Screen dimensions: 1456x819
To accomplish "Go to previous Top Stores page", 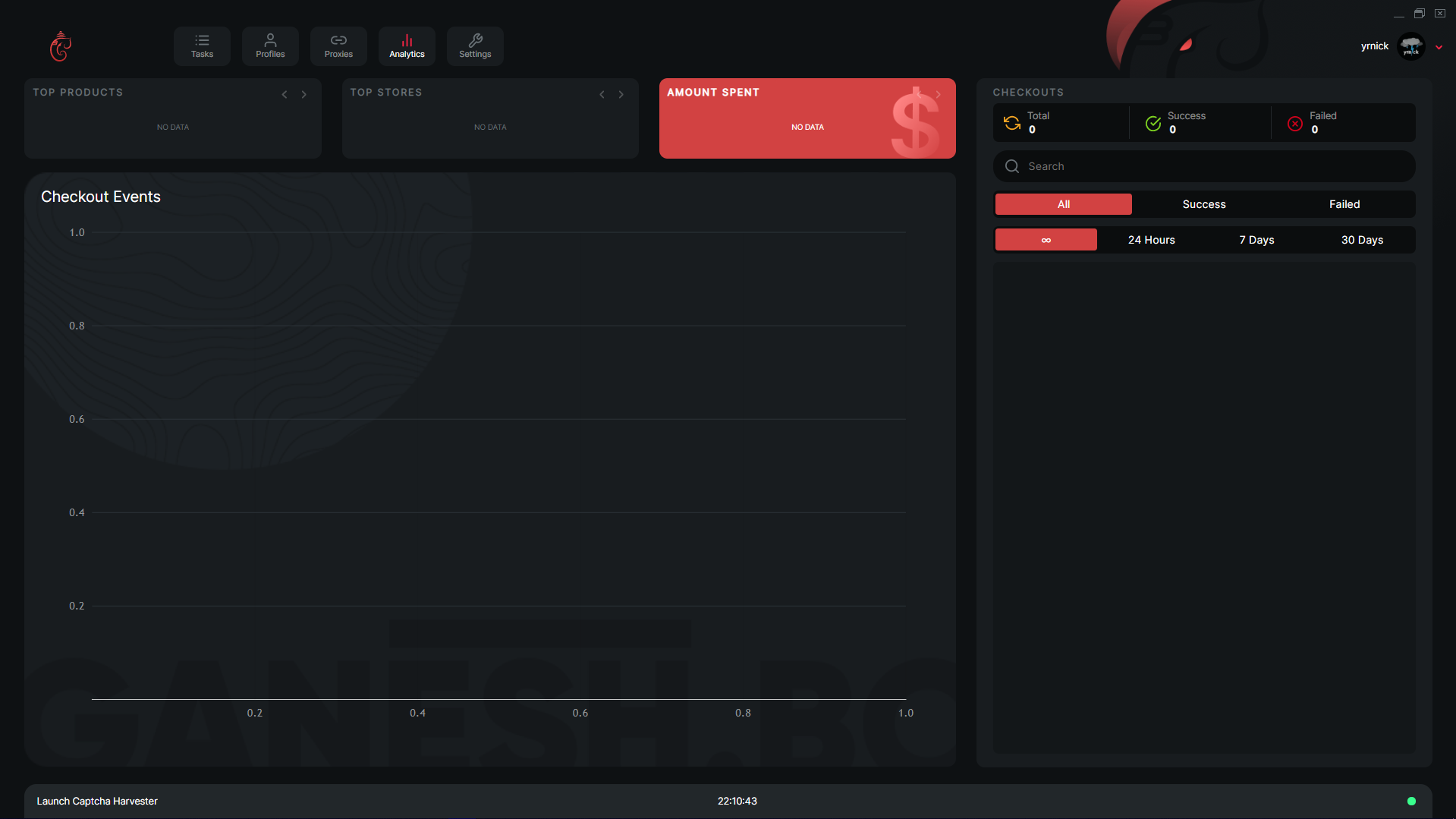I will point(602,95).
